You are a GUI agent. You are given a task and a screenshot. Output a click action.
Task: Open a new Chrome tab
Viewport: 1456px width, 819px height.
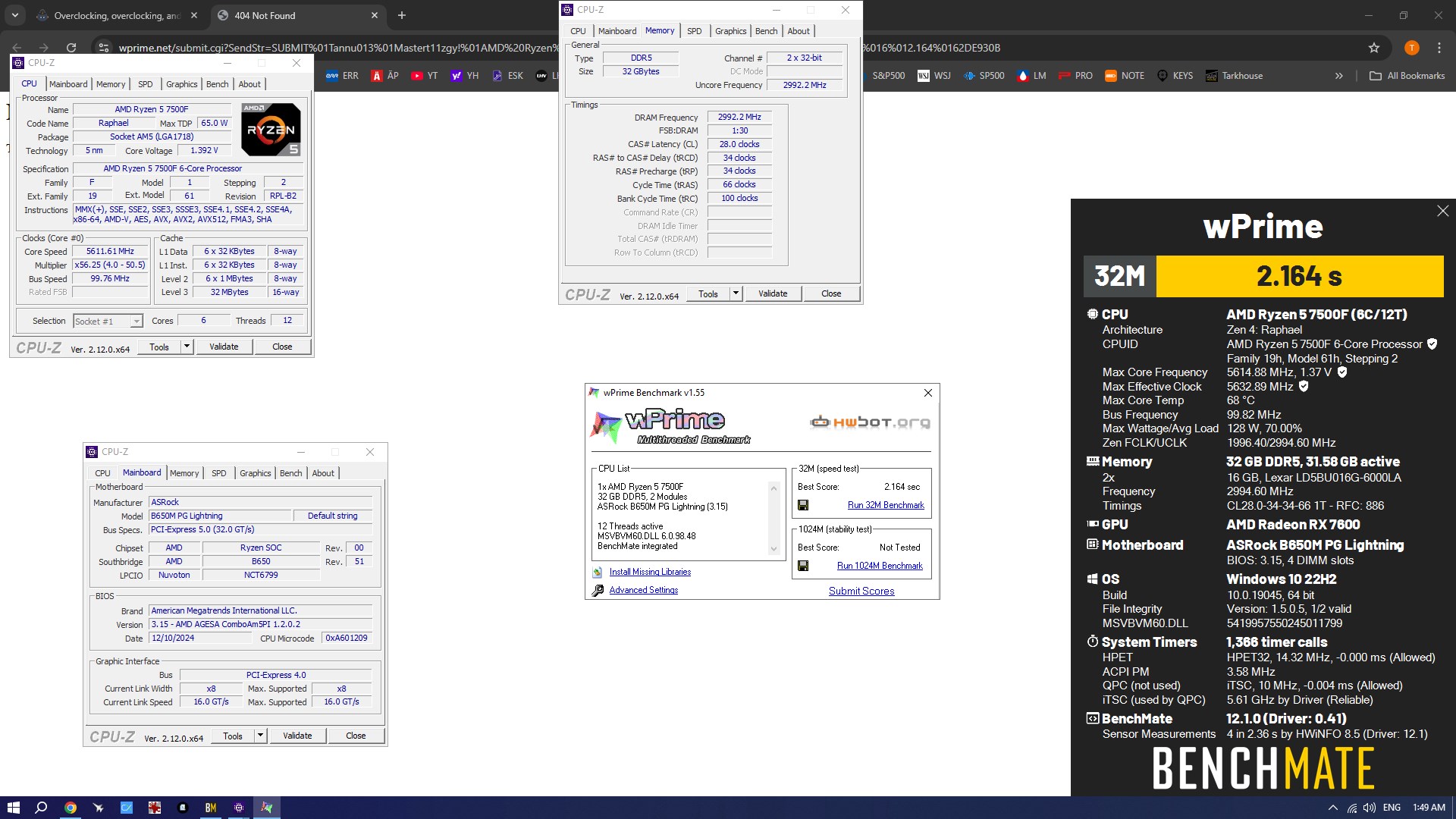402,15
